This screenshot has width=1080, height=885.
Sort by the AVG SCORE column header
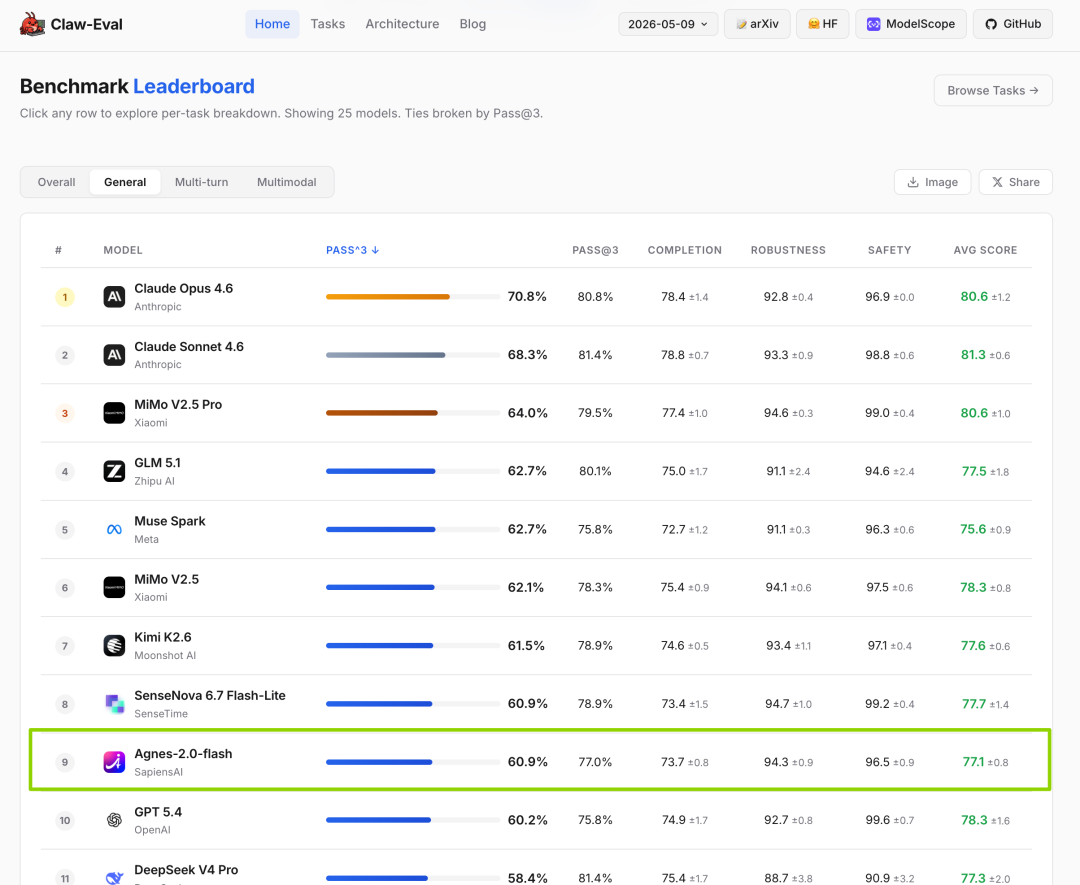[x=985, y=250]
